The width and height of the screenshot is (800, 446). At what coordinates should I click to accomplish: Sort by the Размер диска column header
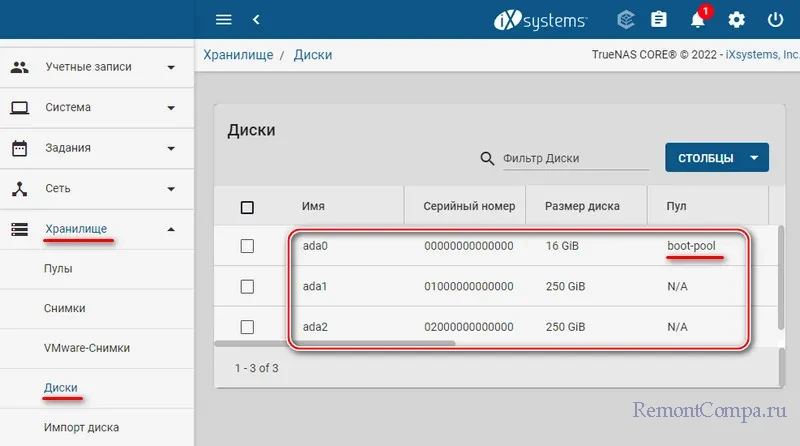point(582,206)
